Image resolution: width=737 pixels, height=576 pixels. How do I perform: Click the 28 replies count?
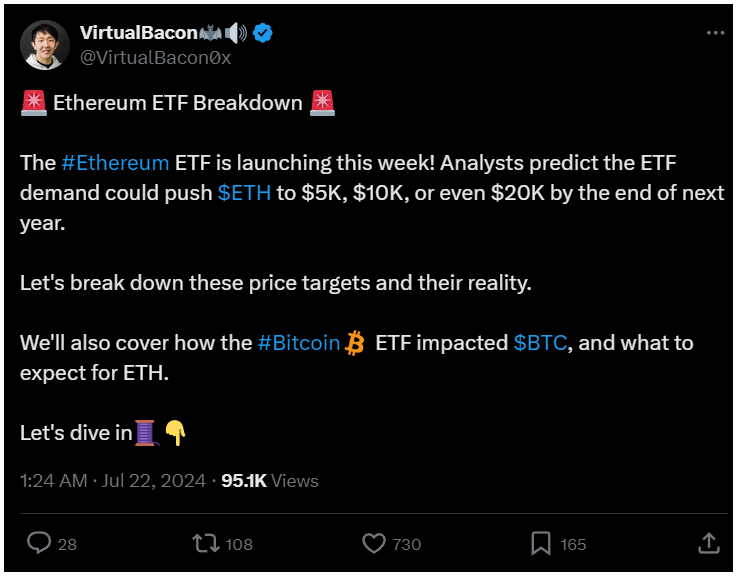(67, 544)
